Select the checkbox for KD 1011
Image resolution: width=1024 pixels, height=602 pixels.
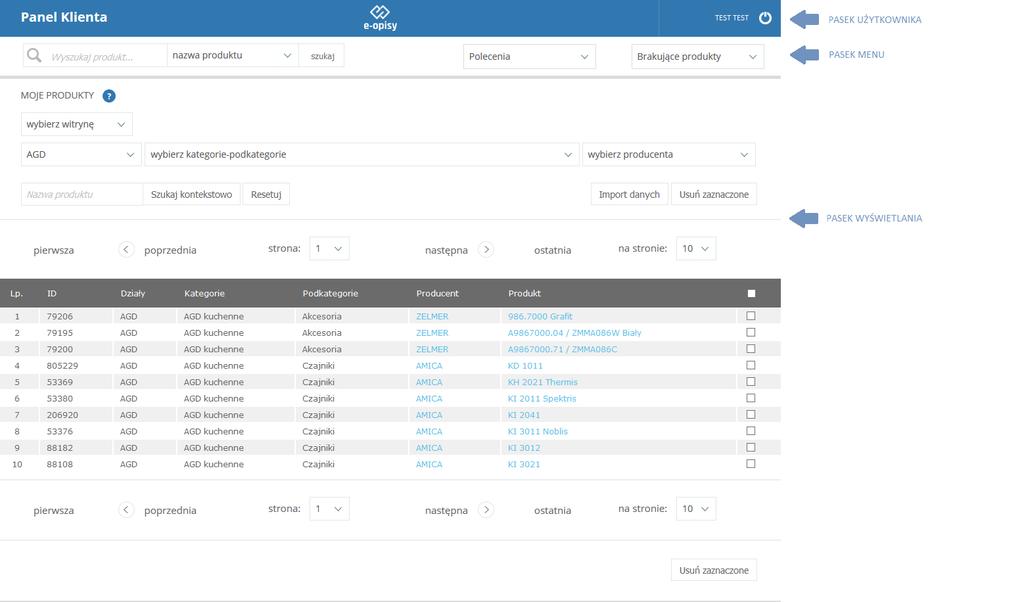[x=751, y=365]
